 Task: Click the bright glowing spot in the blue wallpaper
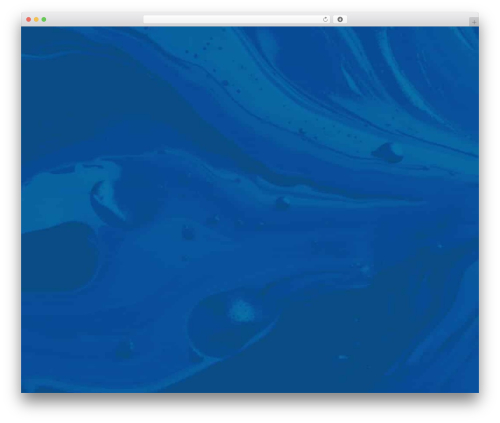coord(242,311)
